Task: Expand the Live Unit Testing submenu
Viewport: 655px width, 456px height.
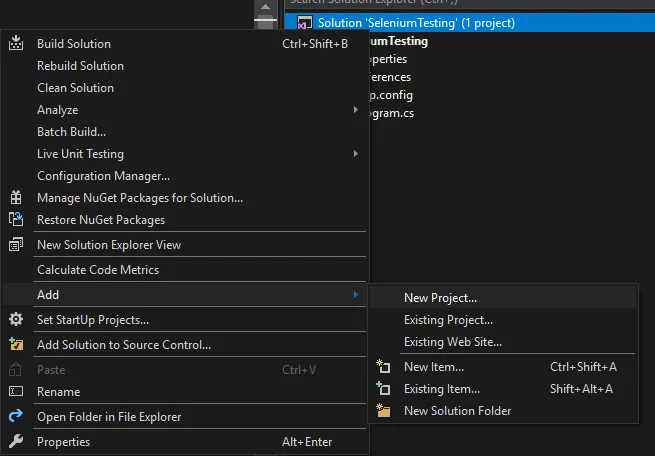Action: (x=355, y=154)
